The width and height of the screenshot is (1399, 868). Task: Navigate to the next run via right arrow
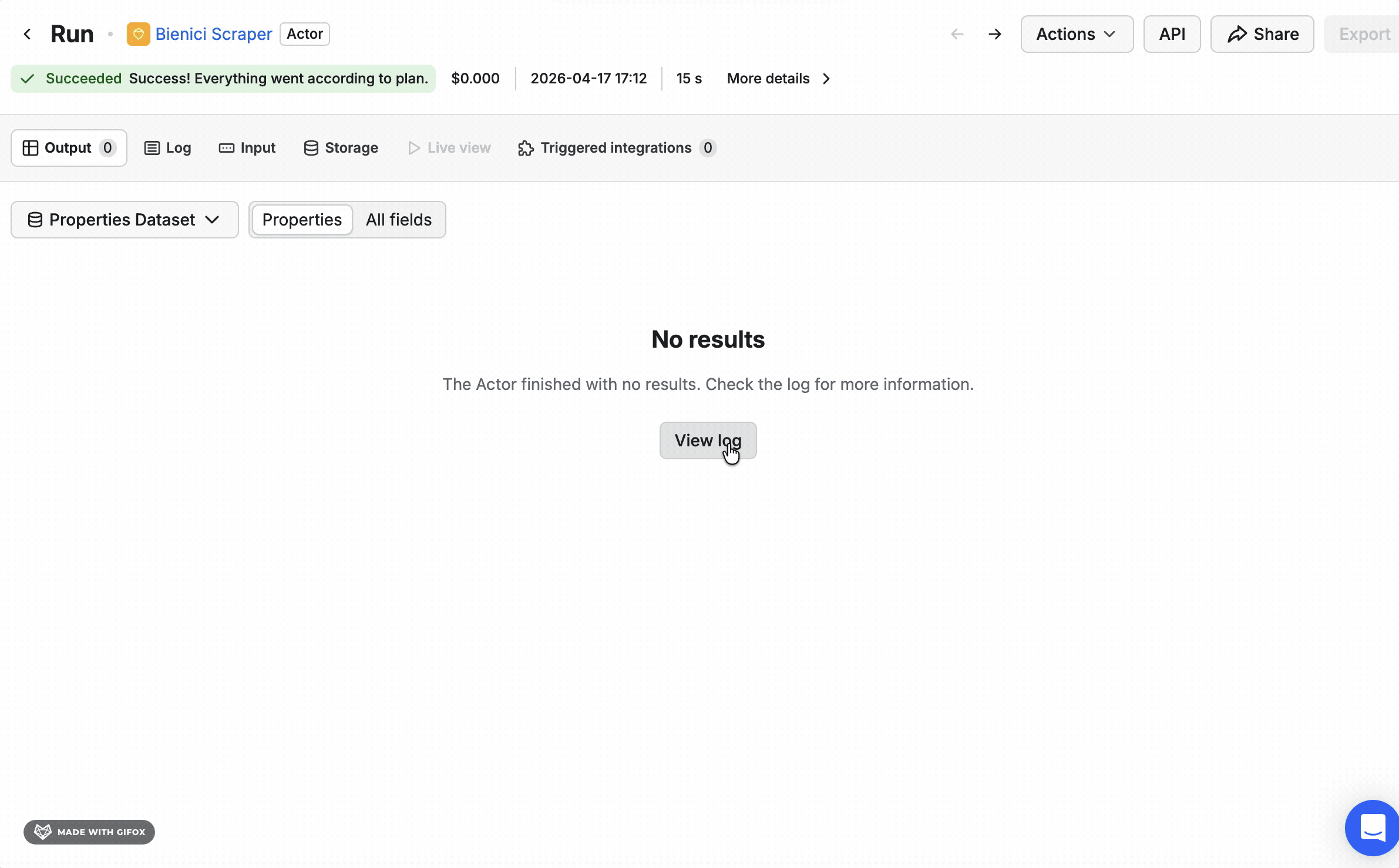(x=994, y=33)
